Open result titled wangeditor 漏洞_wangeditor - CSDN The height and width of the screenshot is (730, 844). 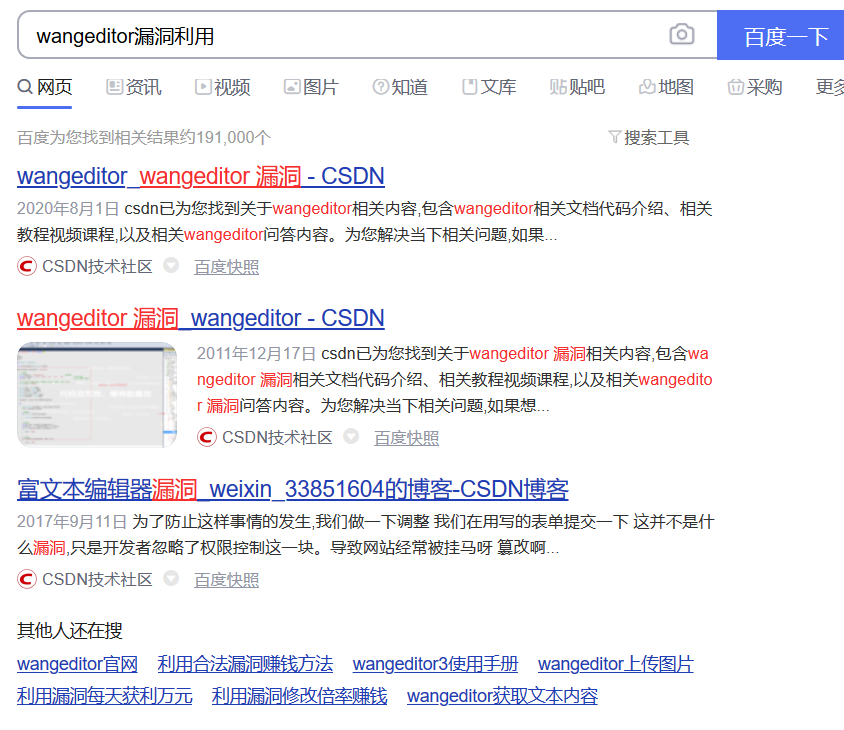[201, 318]
